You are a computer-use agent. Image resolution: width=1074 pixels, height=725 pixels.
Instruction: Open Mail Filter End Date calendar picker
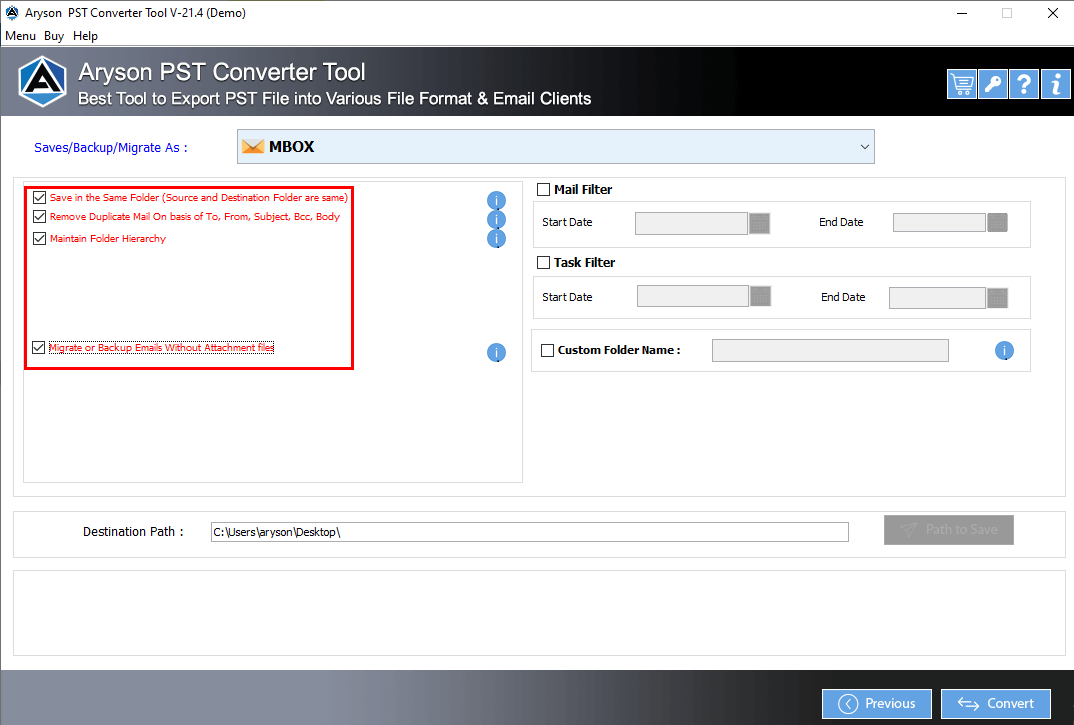point(997,223)
